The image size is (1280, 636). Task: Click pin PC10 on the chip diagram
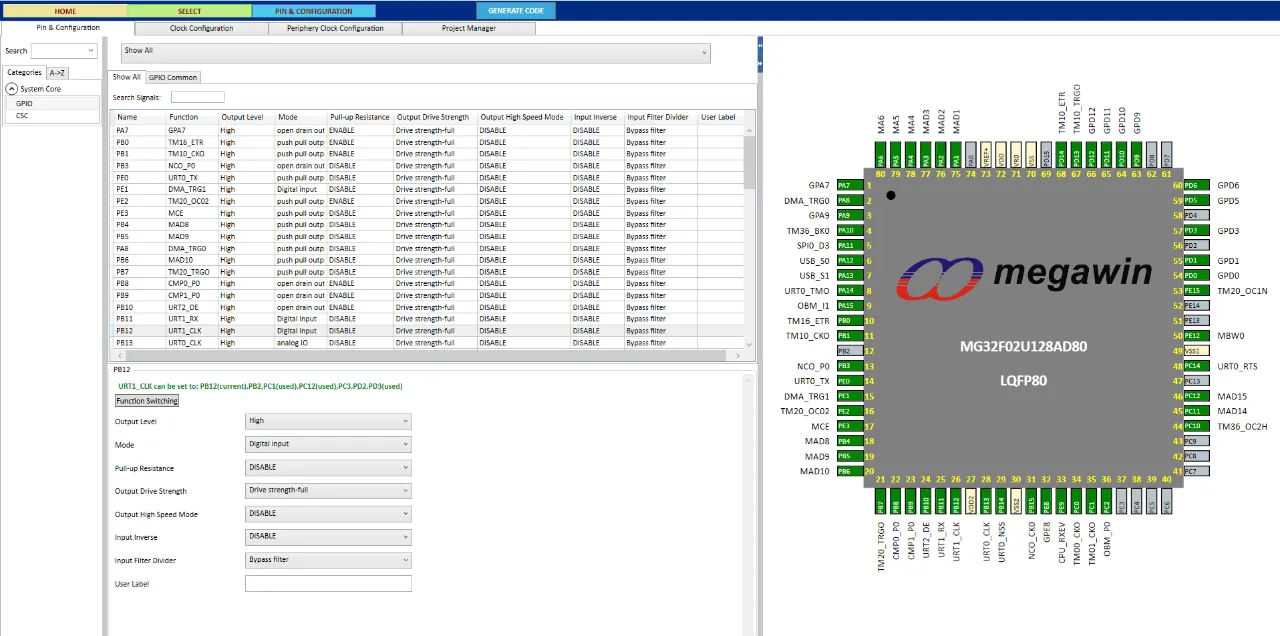[x=1197, y=426]
